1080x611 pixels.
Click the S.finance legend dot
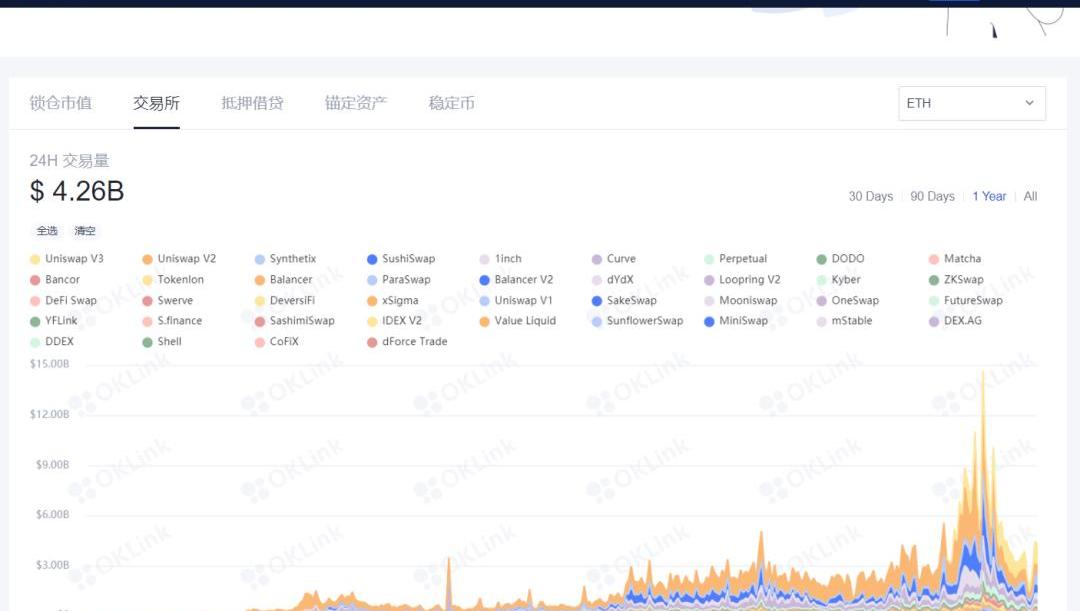point(147,322)
